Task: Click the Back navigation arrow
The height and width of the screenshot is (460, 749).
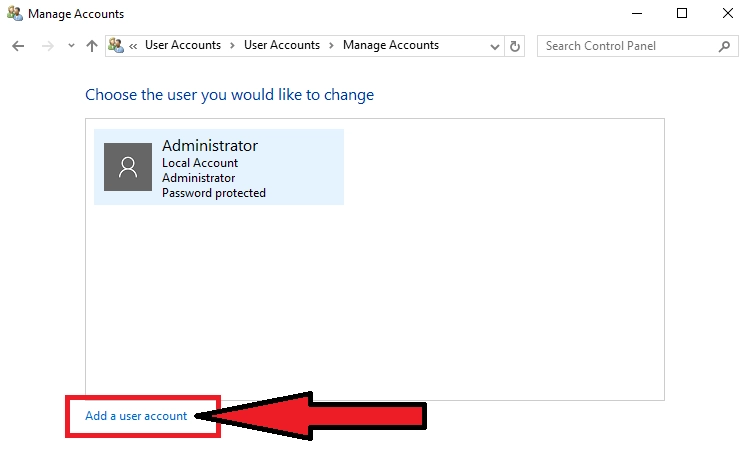Action: tap(18, 46)
